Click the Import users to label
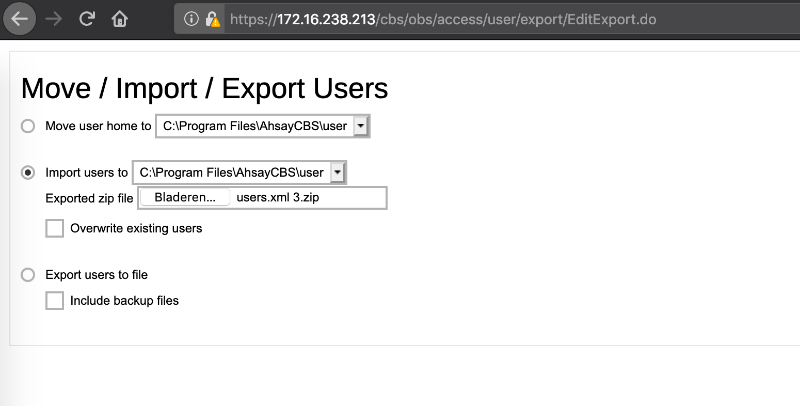This screenshot has width=800, height=406. click(x=87, y=172)
